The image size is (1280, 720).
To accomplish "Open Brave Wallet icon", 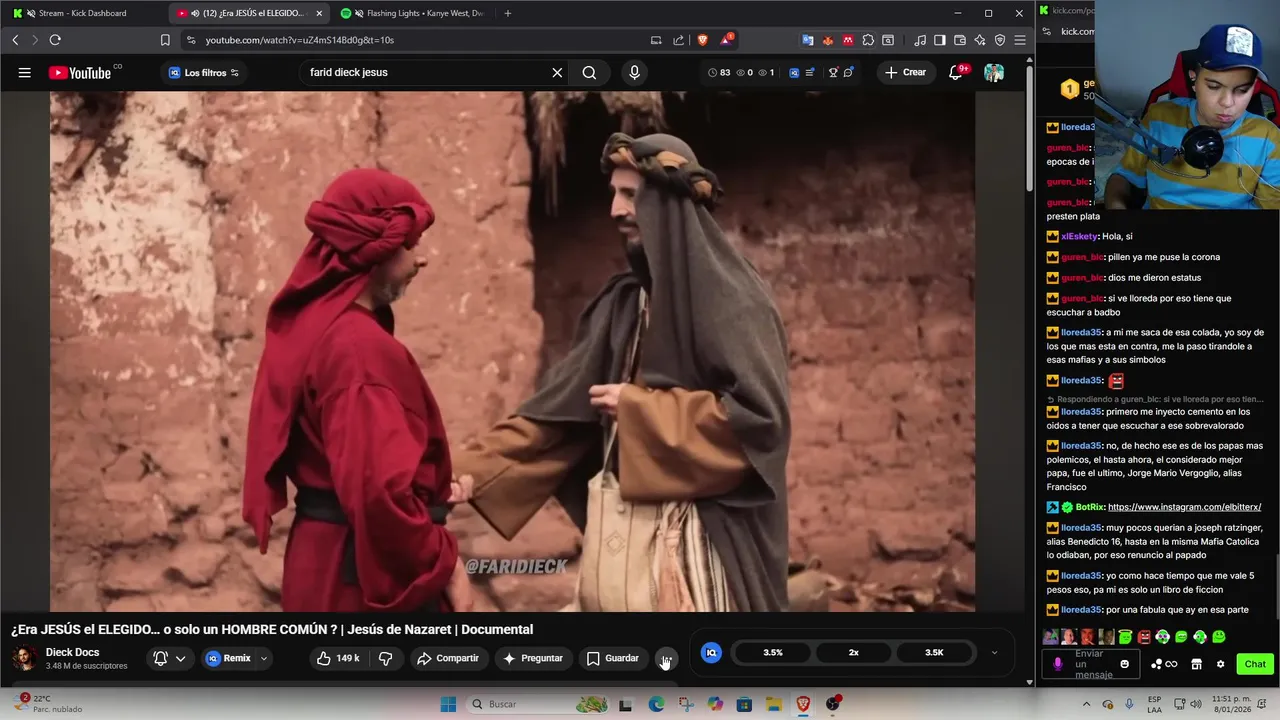I will pos(960,40).
